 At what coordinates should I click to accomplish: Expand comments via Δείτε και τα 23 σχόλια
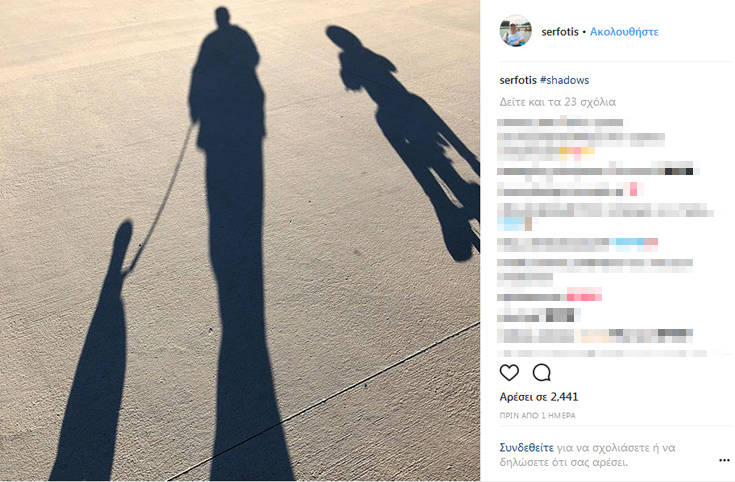(557, 102)
